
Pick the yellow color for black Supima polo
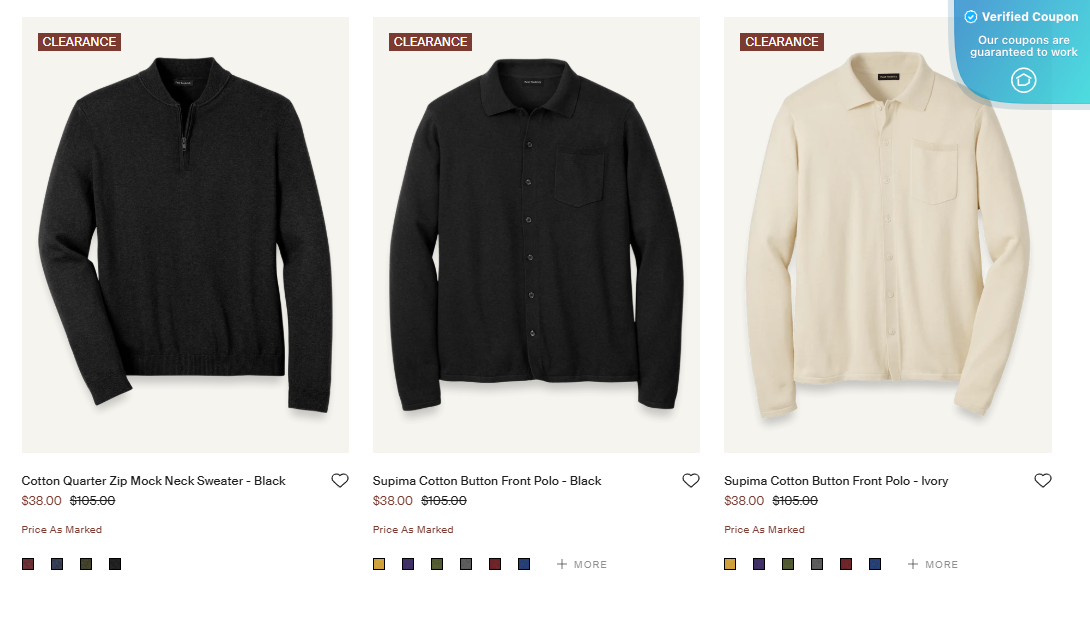tap(378, 563)
